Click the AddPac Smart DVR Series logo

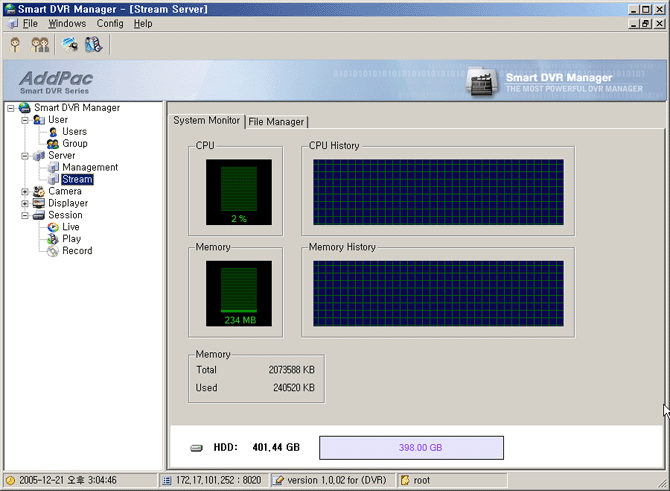pyautogui.click(x=56, y=82)
